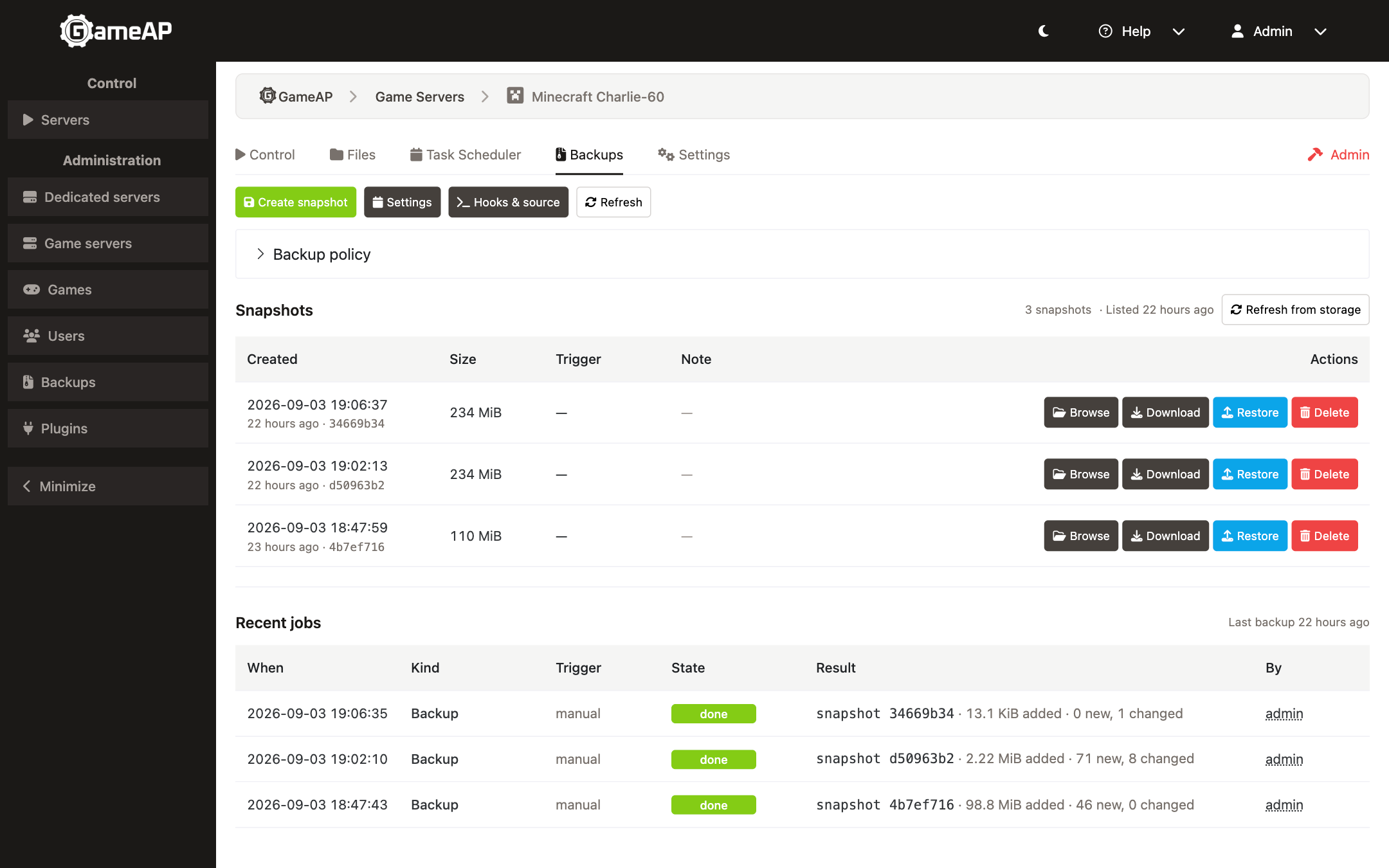Image resolution: width=1389 pixels, height=868 pixels.
Task: Click the done badge for 19:06:35 job
Action: pos(714,714)
